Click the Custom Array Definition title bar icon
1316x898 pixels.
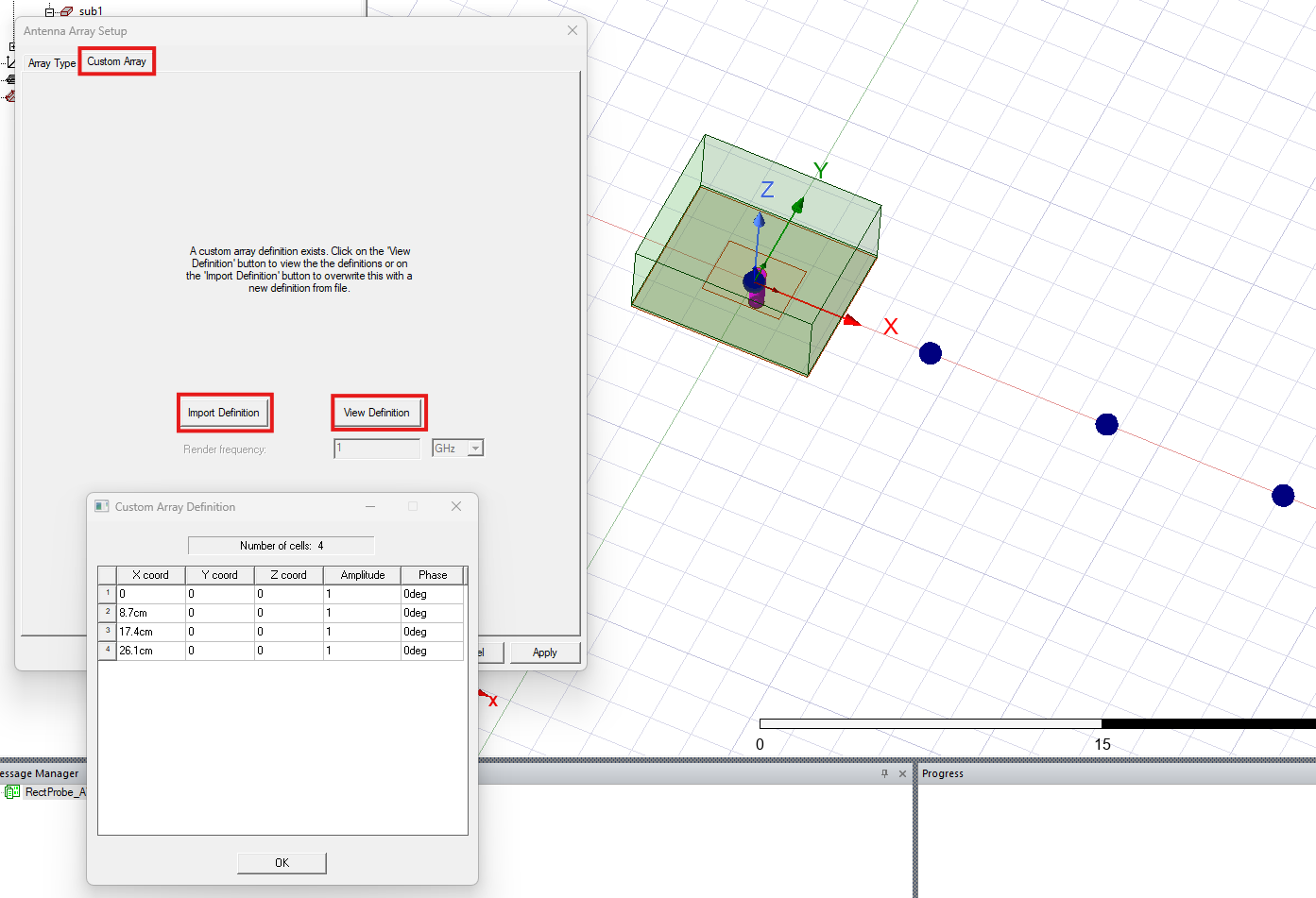coord(101,506)
